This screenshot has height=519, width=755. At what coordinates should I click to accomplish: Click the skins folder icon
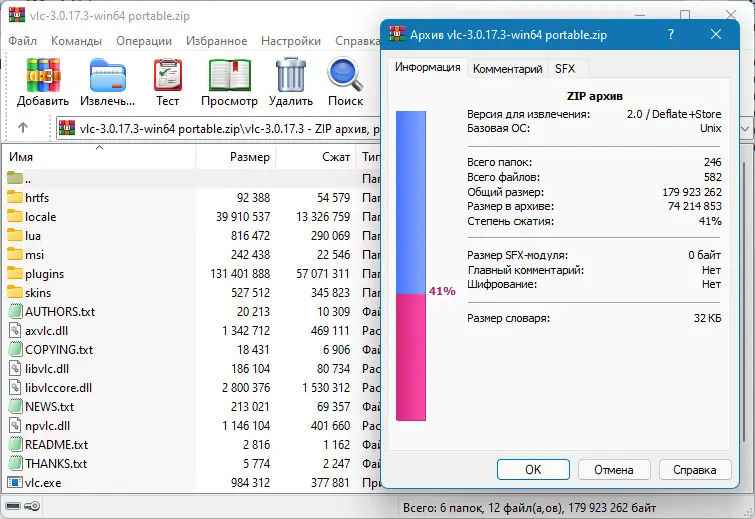click(x=15, y=292)
